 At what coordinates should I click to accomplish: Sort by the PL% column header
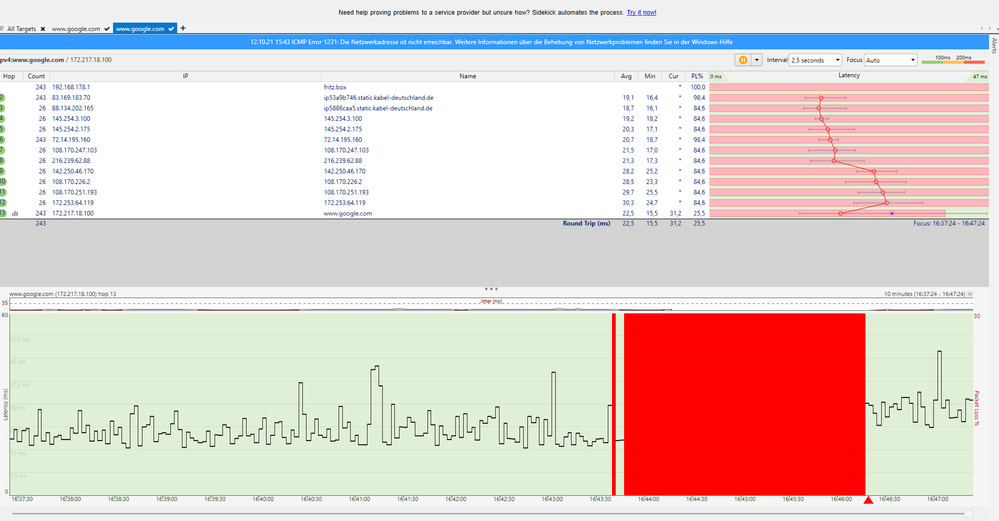[697, 75]
